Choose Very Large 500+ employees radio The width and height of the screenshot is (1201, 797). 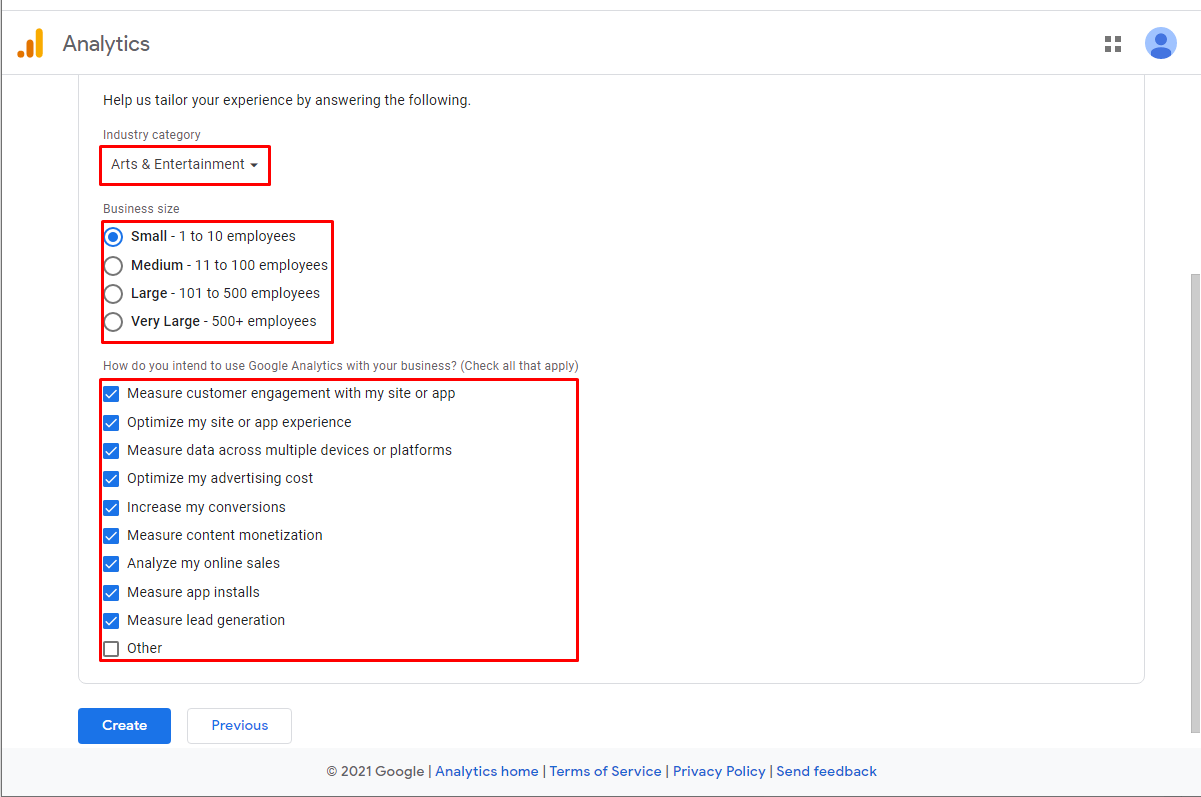click(113, 322)
